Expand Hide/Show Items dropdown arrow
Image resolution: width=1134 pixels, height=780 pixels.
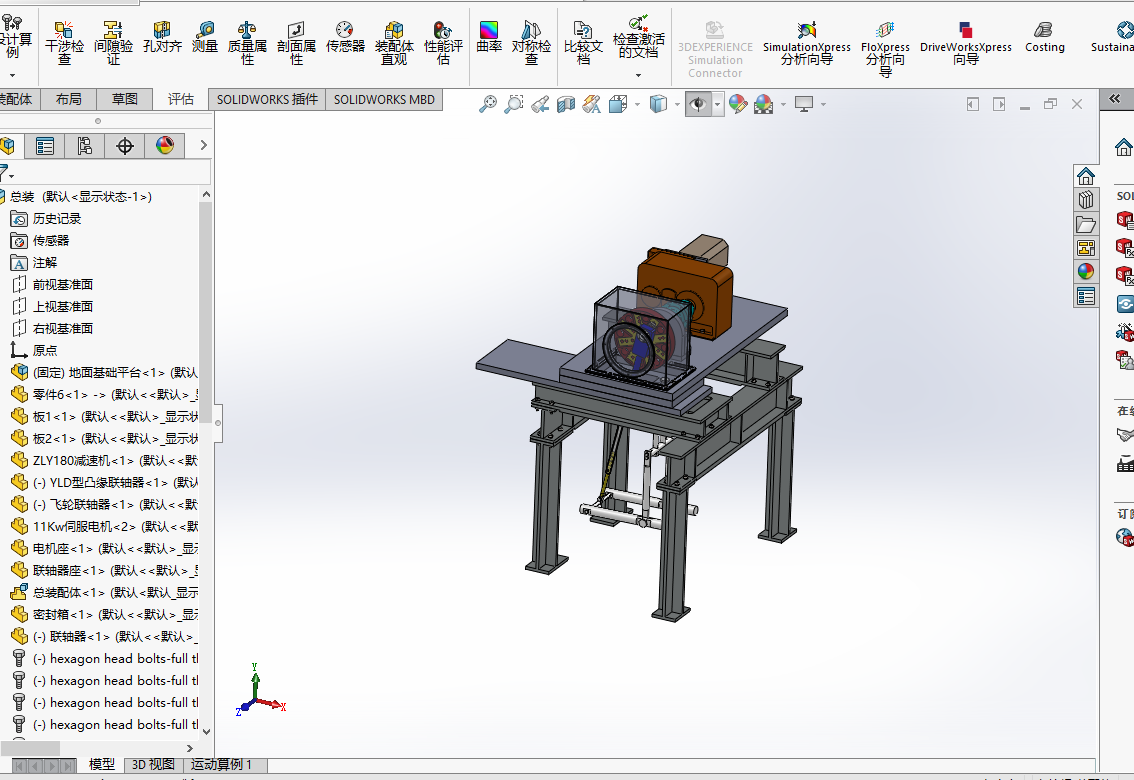pos(717,105)
